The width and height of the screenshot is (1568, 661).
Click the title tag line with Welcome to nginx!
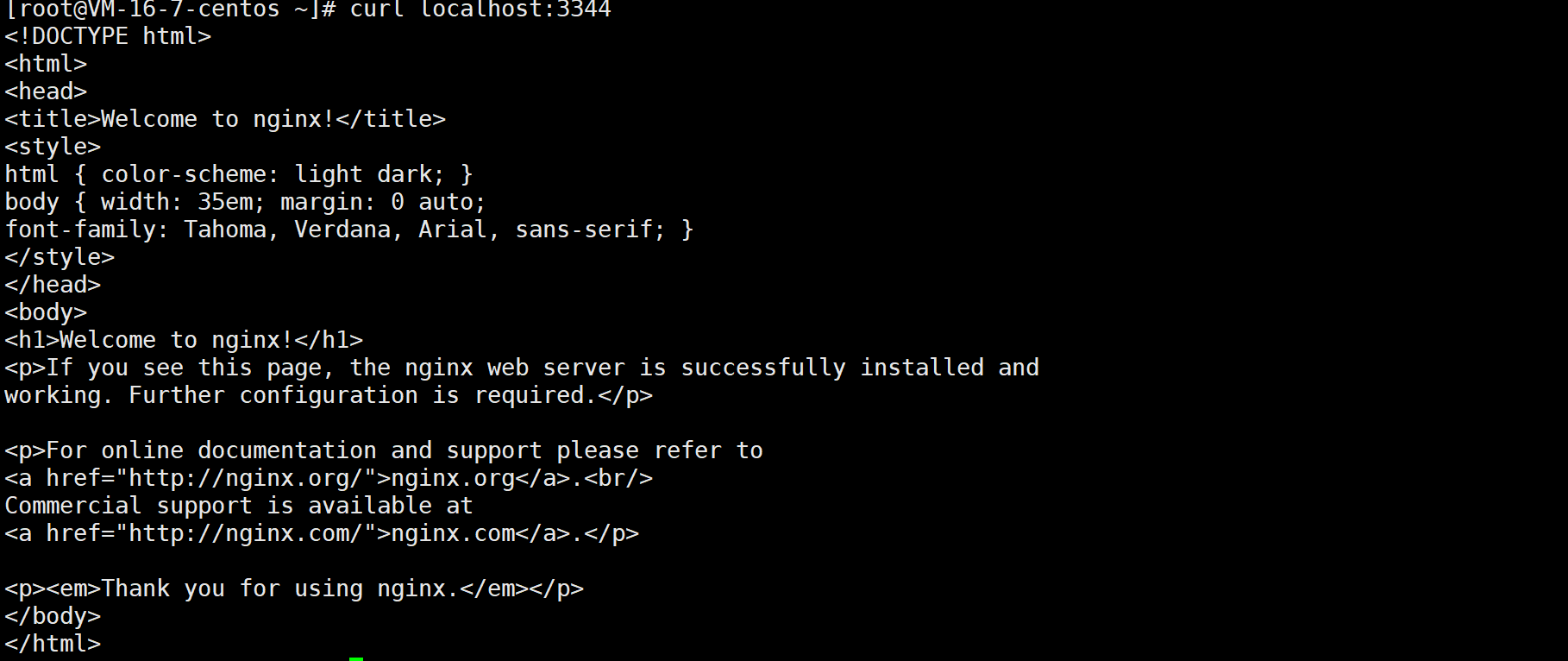tap(225, 119)
